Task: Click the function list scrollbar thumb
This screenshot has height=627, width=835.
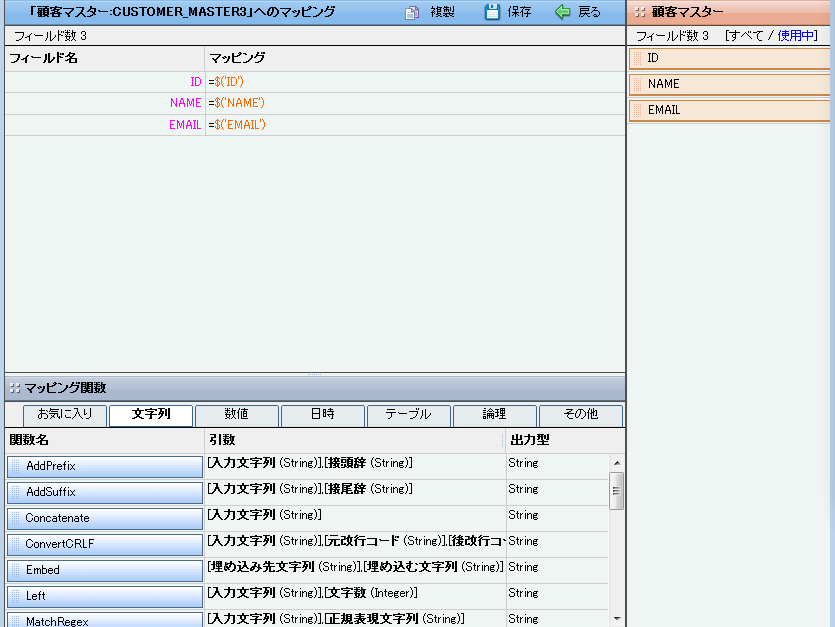Action: coord(617,491)
